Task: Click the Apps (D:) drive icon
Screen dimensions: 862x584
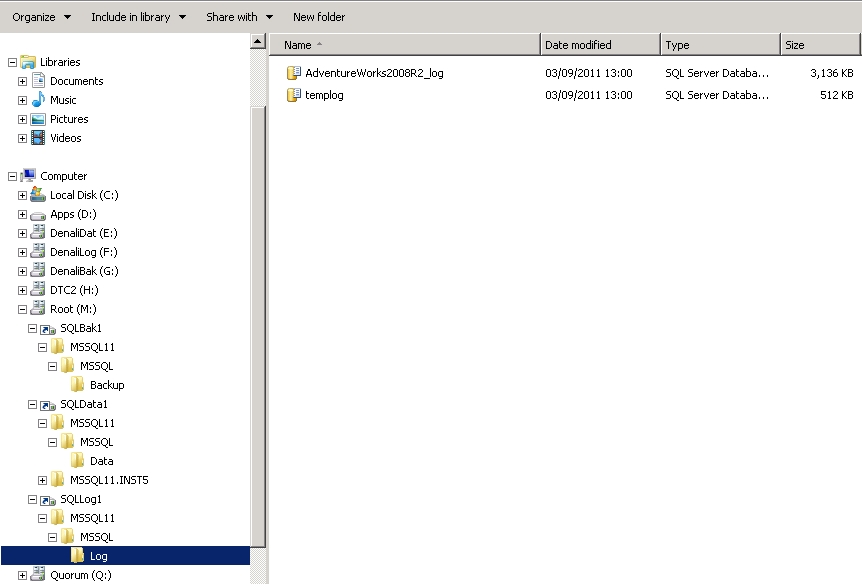Action: coord(38,215)
